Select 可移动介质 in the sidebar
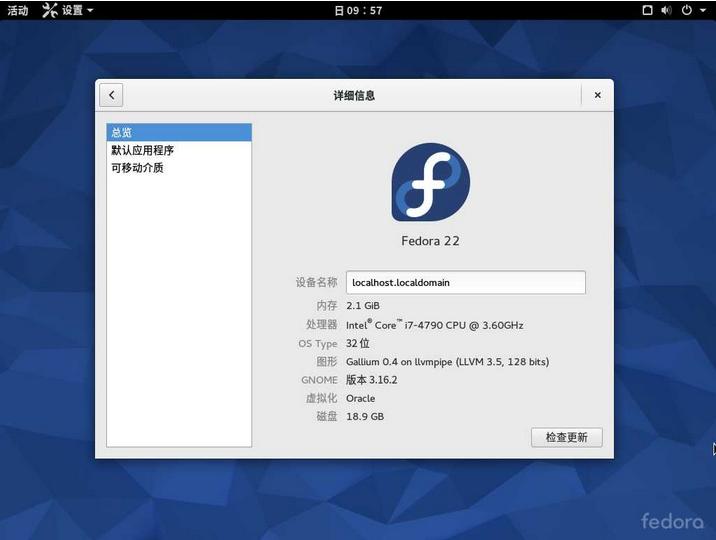The image size is (716, 540). coord(179,168)
